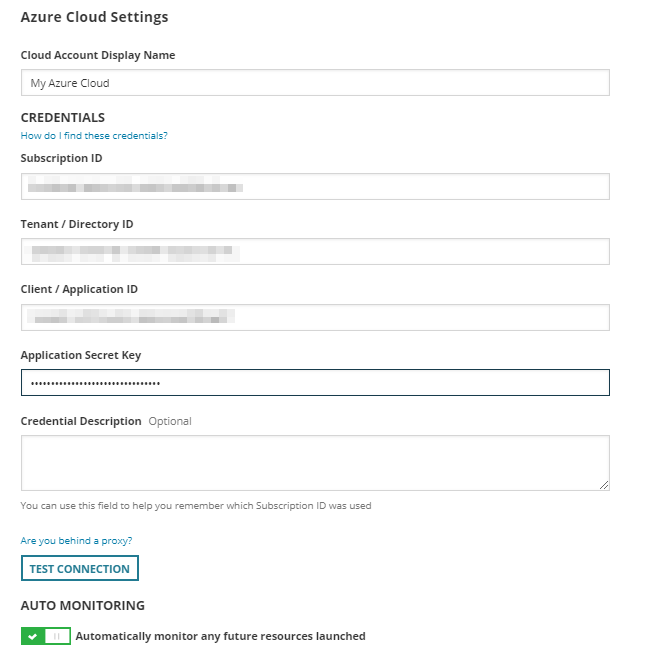Toggle the Auto Monitoring switch off

[46, 636]
